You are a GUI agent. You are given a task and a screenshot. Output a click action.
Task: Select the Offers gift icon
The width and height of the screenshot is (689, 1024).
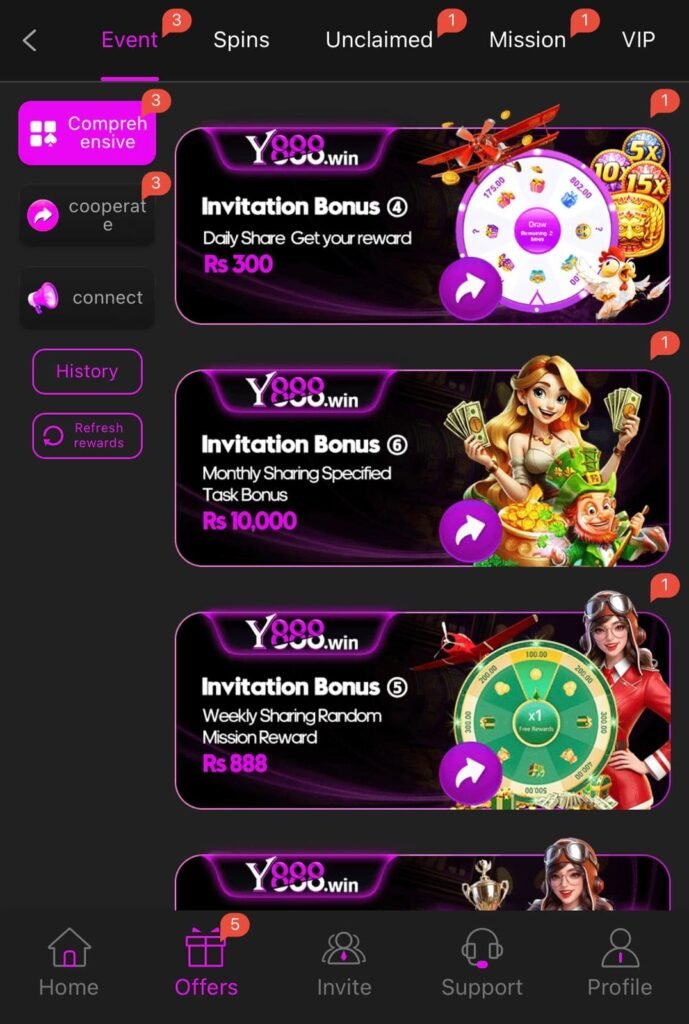pyautogui.click(x=206, y=948)
